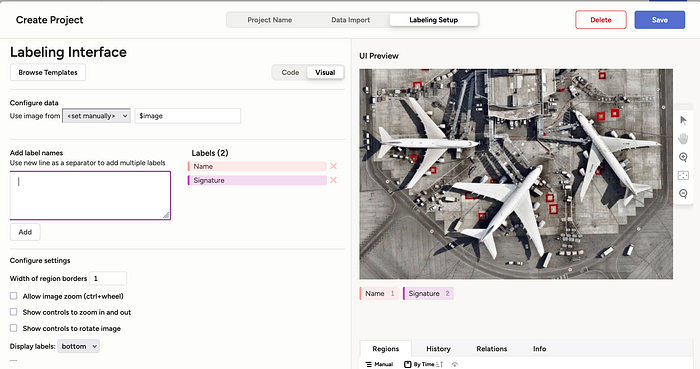Open the Relations tab

tap(492, 349)
